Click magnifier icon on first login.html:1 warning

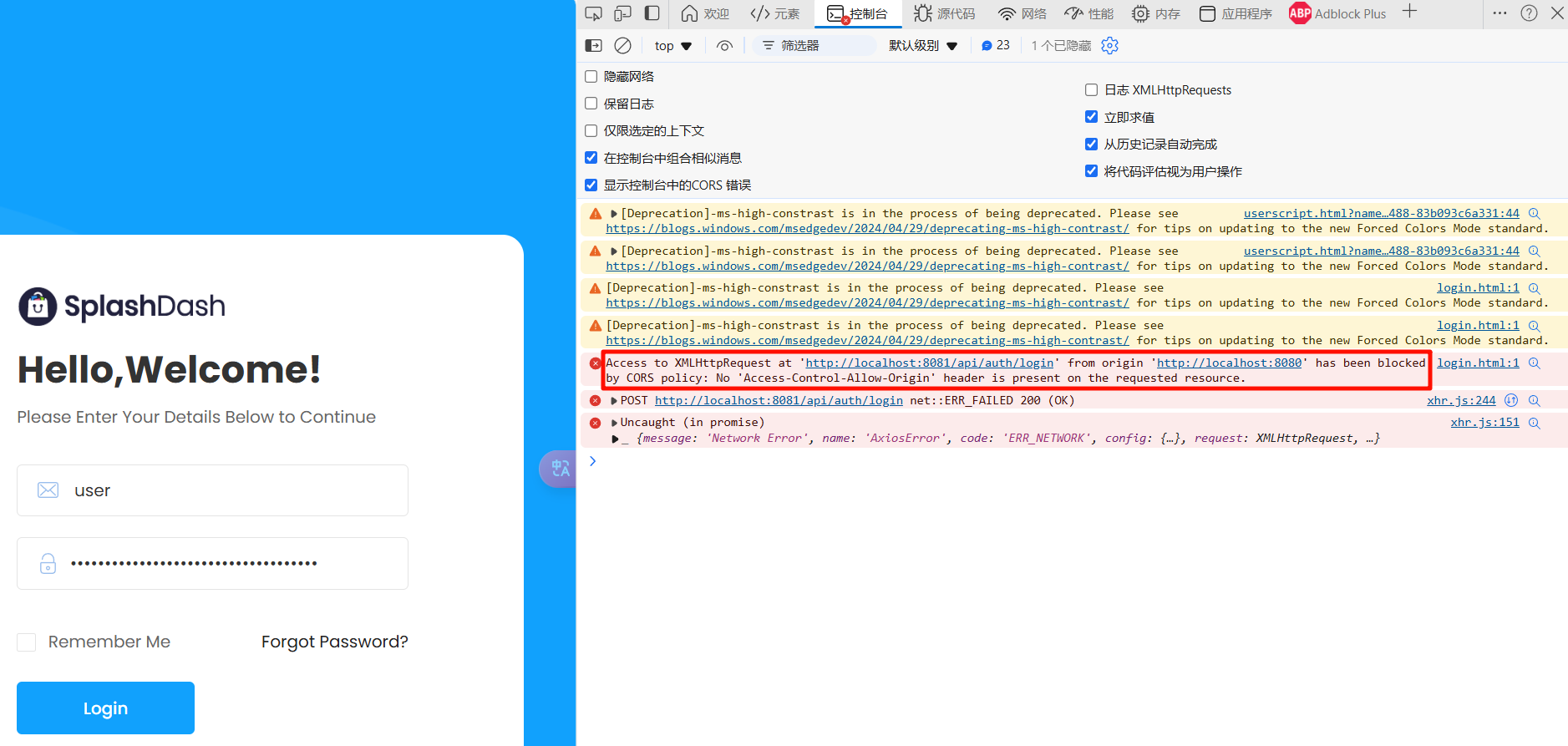[x=1534, y=288]
